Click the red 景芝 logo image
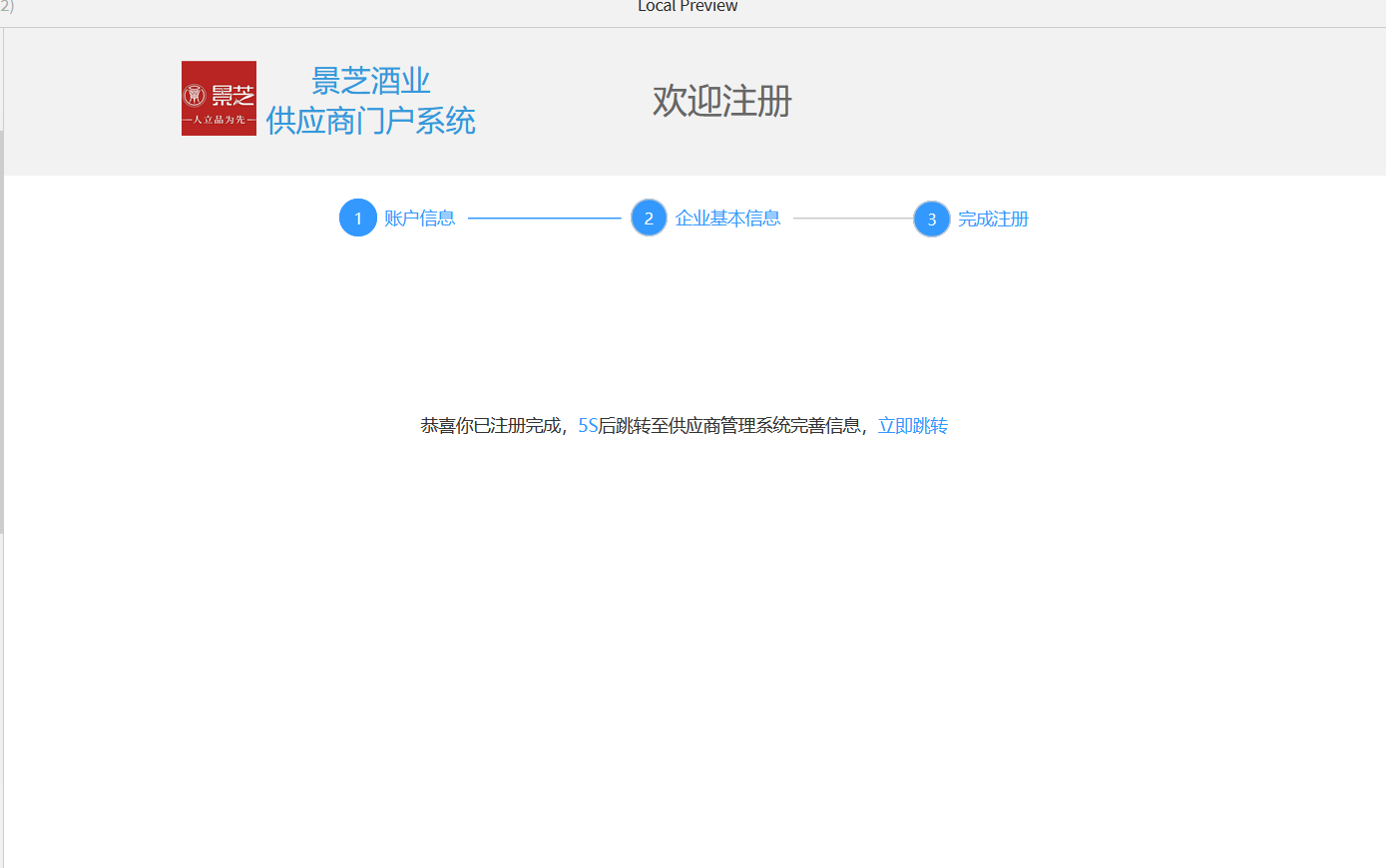This screenshot has height=868, width=1386. click(x=219, y=98)
